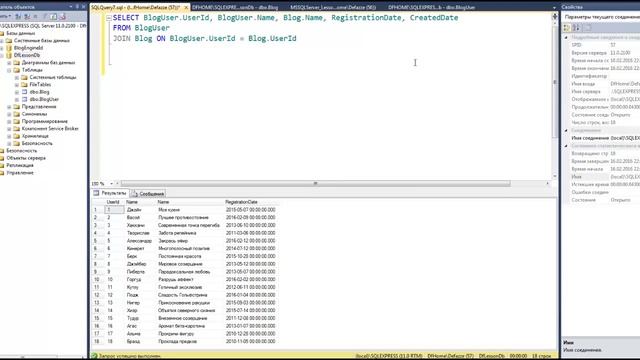
Task: Select the FileTables folder
Action: [40, 84]
